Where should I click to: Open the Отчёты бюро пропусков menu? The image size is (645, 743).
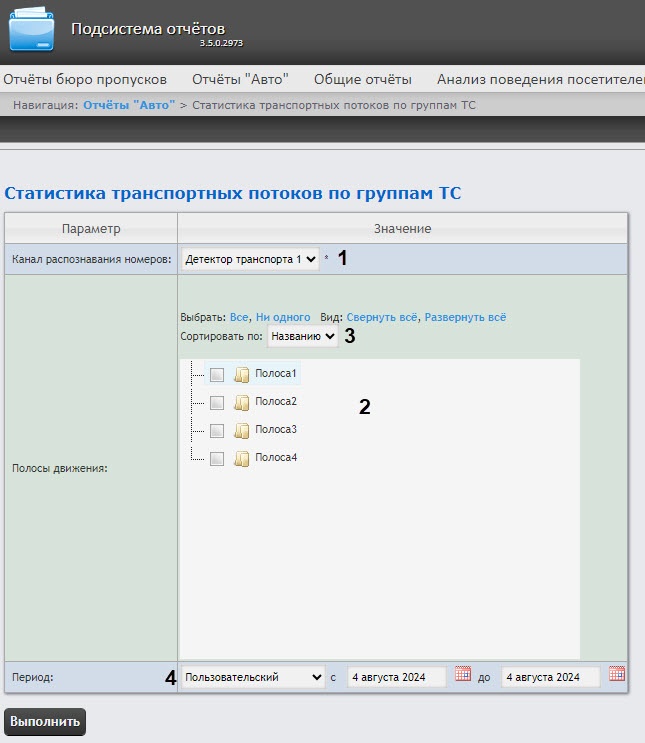click(x=85, y=79)
